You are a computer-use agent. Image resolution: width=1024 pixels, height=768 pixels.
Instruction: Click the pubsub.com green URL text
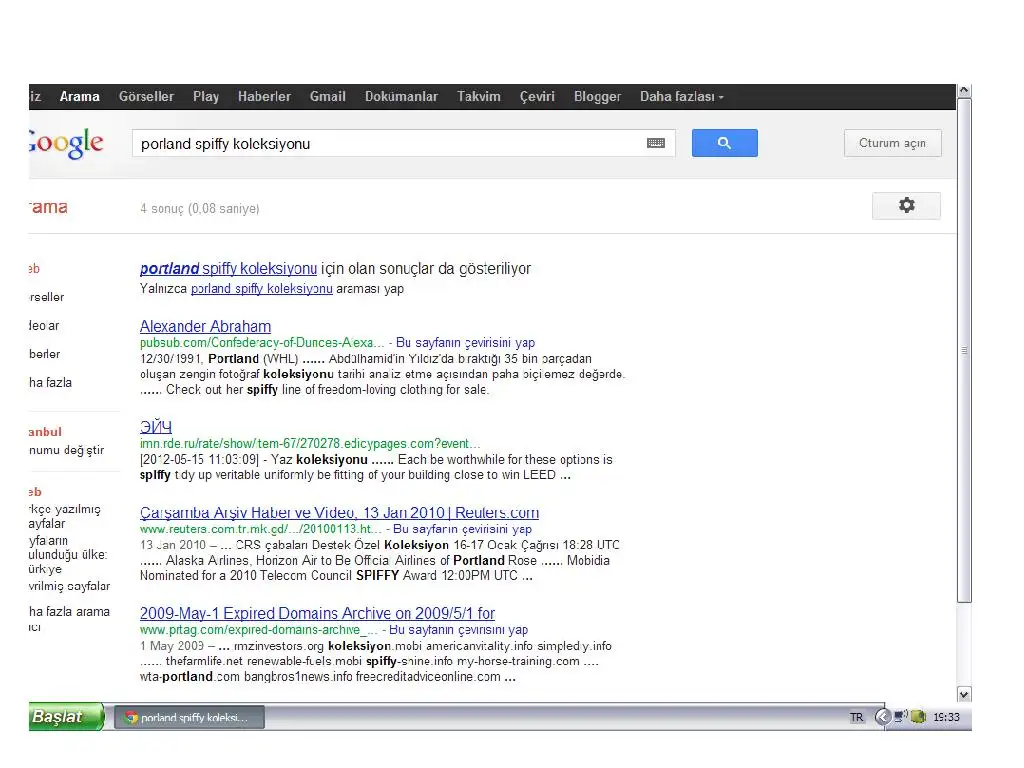pos(262,343)
